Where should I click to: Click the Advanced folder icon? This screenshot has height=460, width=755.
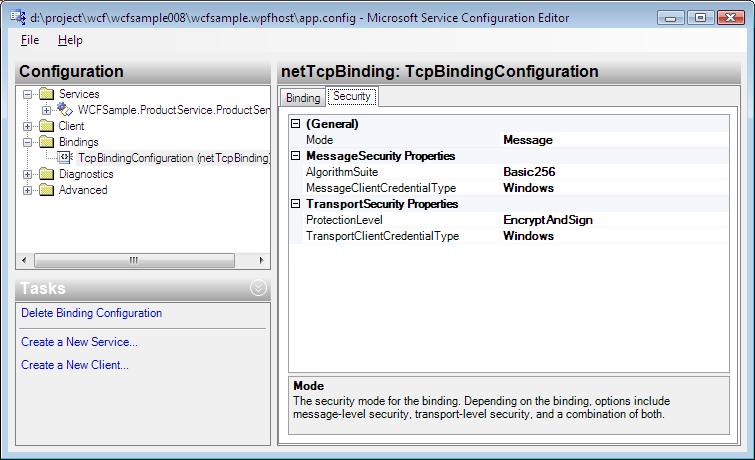coord(47,190)
